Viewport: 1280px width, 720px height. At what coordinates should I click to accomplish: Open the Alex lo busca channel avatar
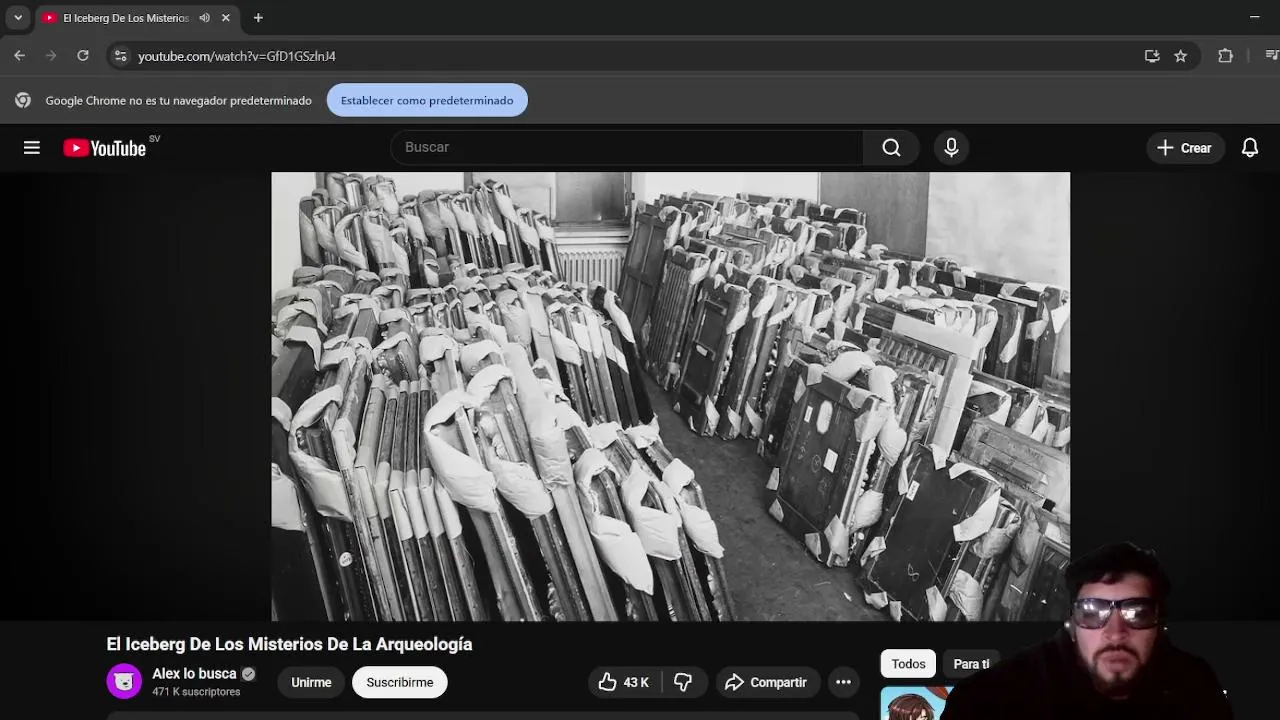tap(124, 682)
